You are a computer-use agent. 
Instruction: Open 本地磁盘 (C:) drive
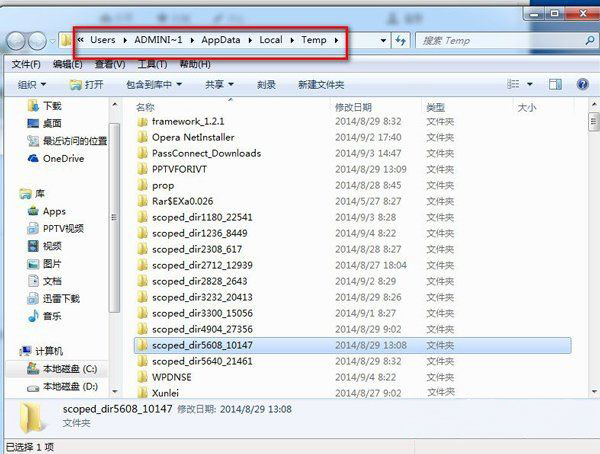pyautogui.click(x=62, y=369)
